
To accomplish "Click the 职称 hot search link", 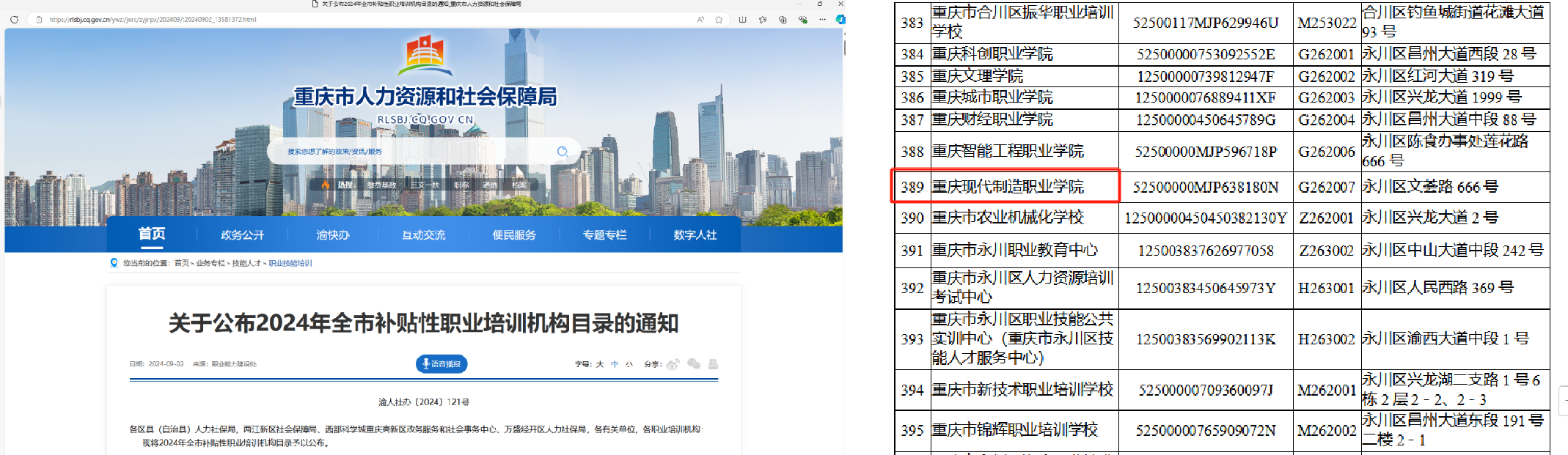I will point(461,185).
